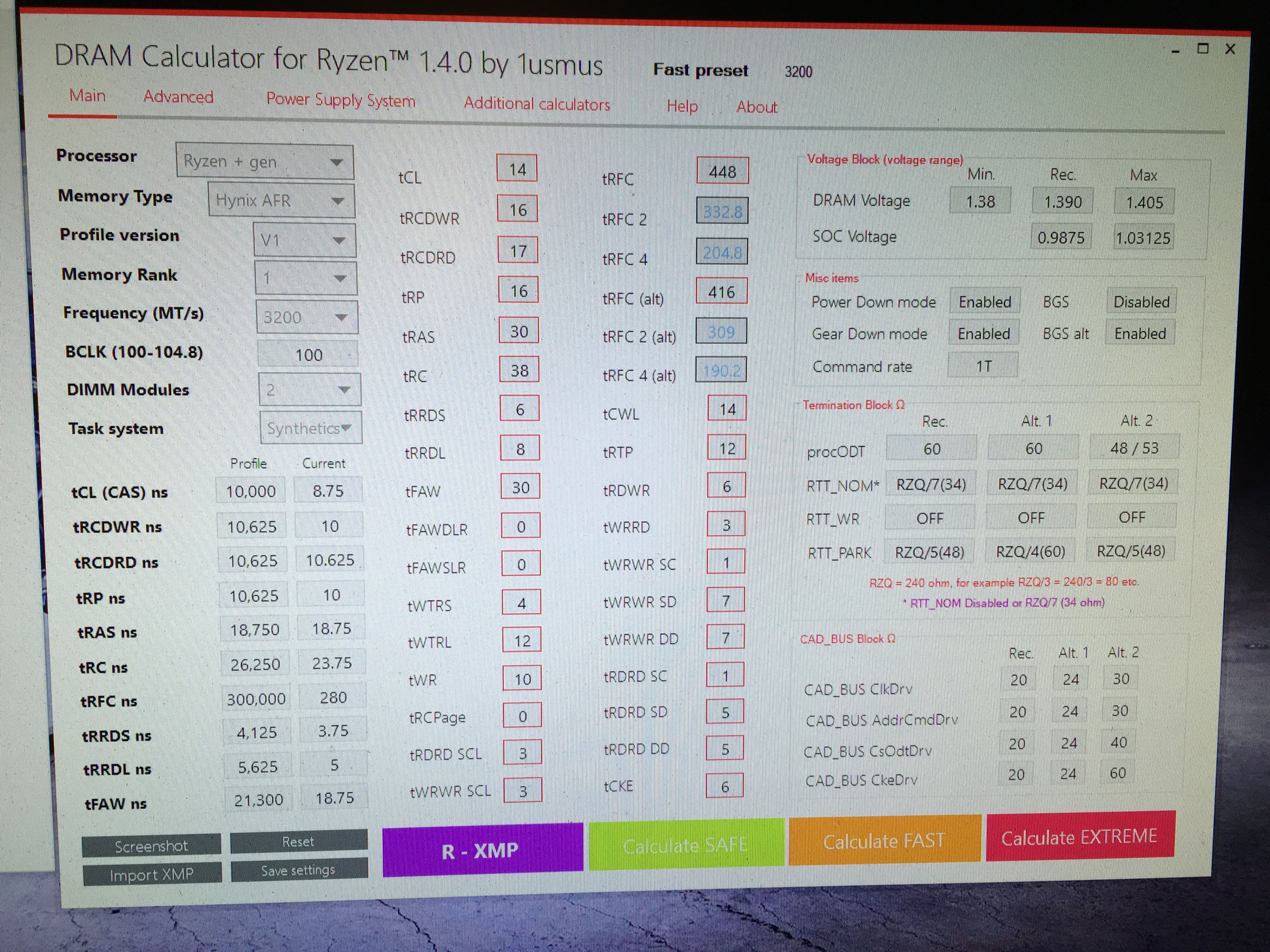
Task: Open the DIMM Modules dropdown
Action: (309, 390)
